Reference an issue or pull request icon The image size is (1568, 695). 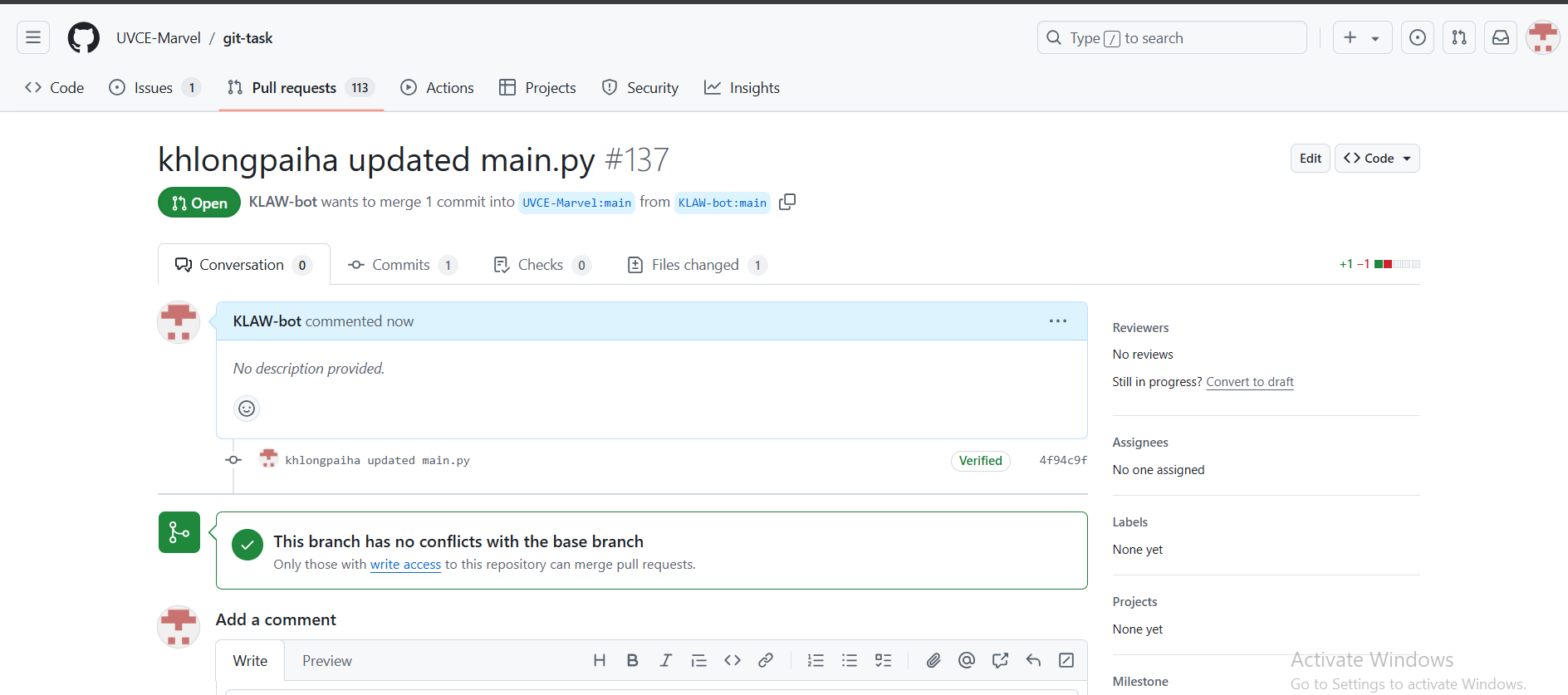[1000, 660]
